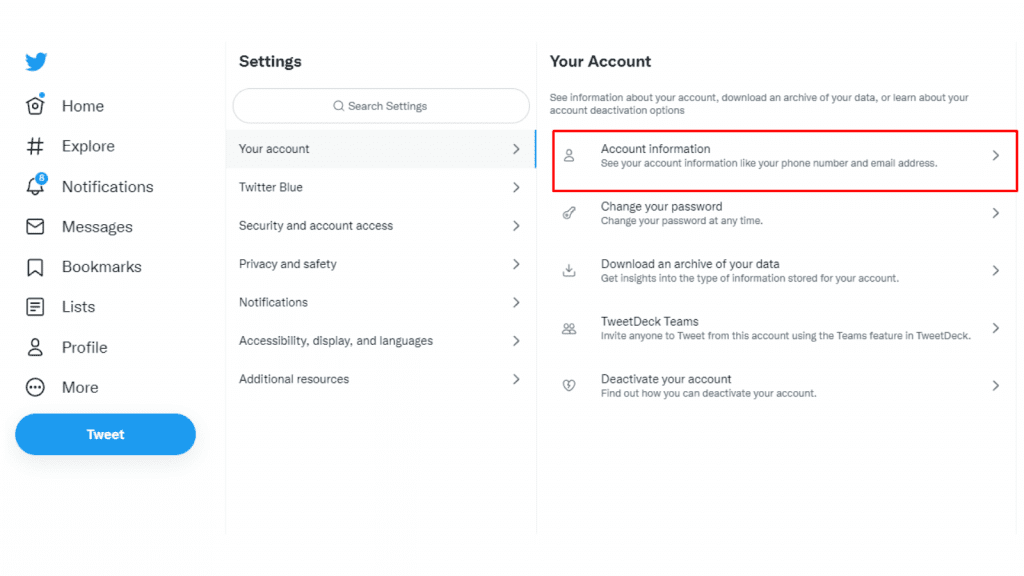Open Explore via the hashtag icon
Viewport: 1024px width, 576px height.
coord(33,146)
